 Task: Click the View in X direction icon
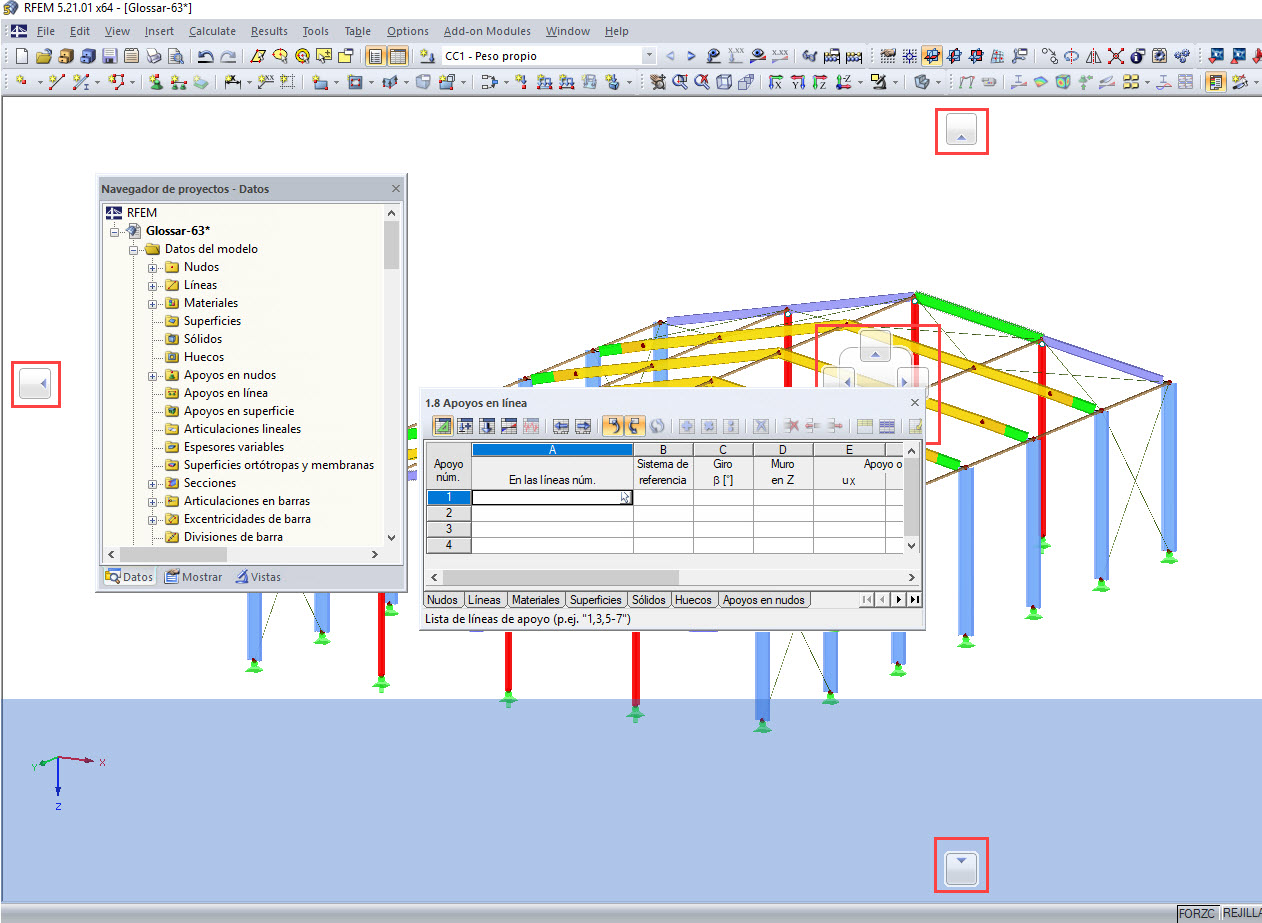pyautogui.click(x=775, y=82)
